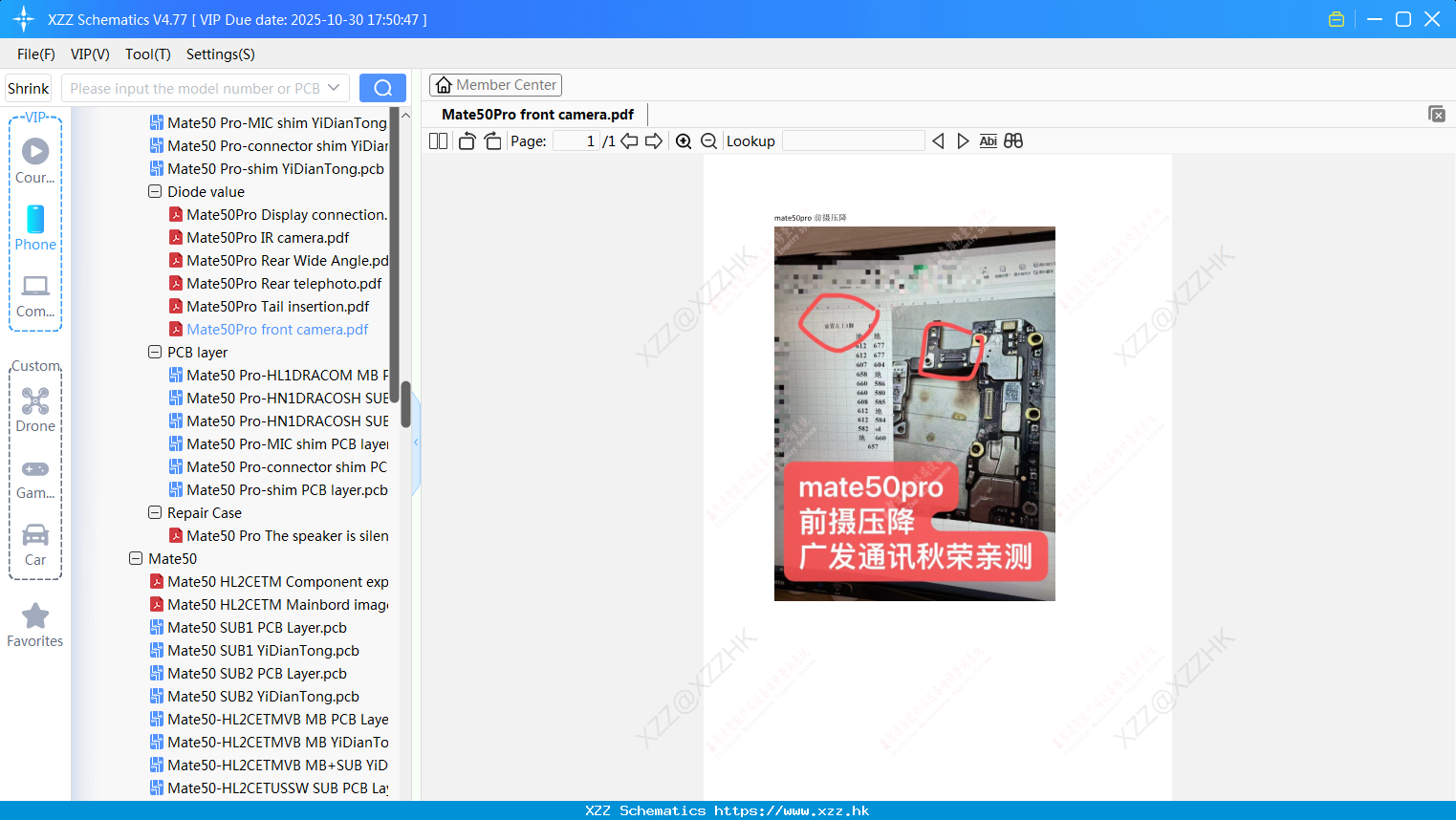Open the Tool(T) menu
The width and height of the screenshot is (1456, 820).
(x=148, y=54)
